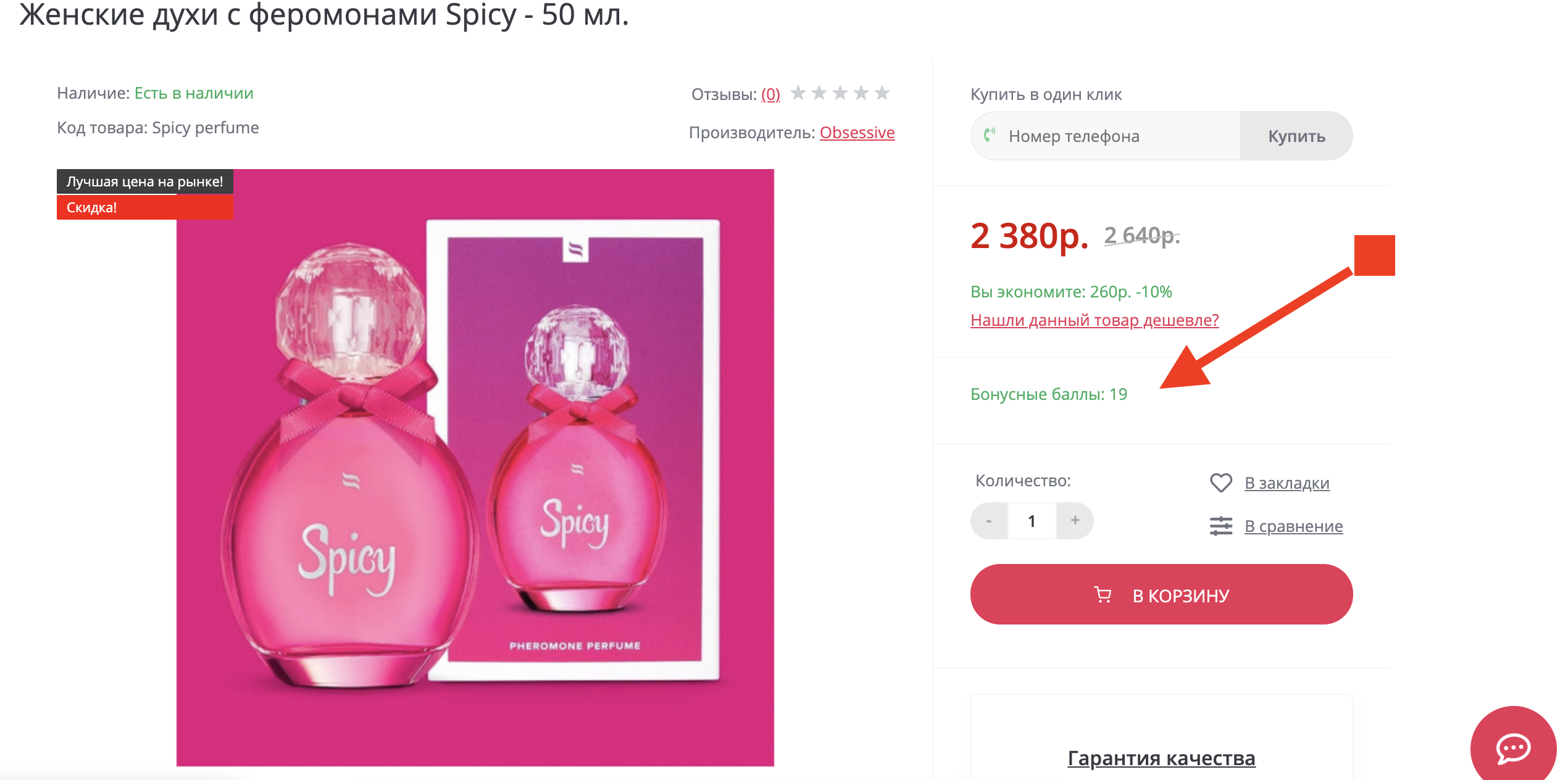Image resolution: width=1568 pixels, height=780 pixels.
Task: Click the comparison sliders icon
Action: coord(1220,526)
